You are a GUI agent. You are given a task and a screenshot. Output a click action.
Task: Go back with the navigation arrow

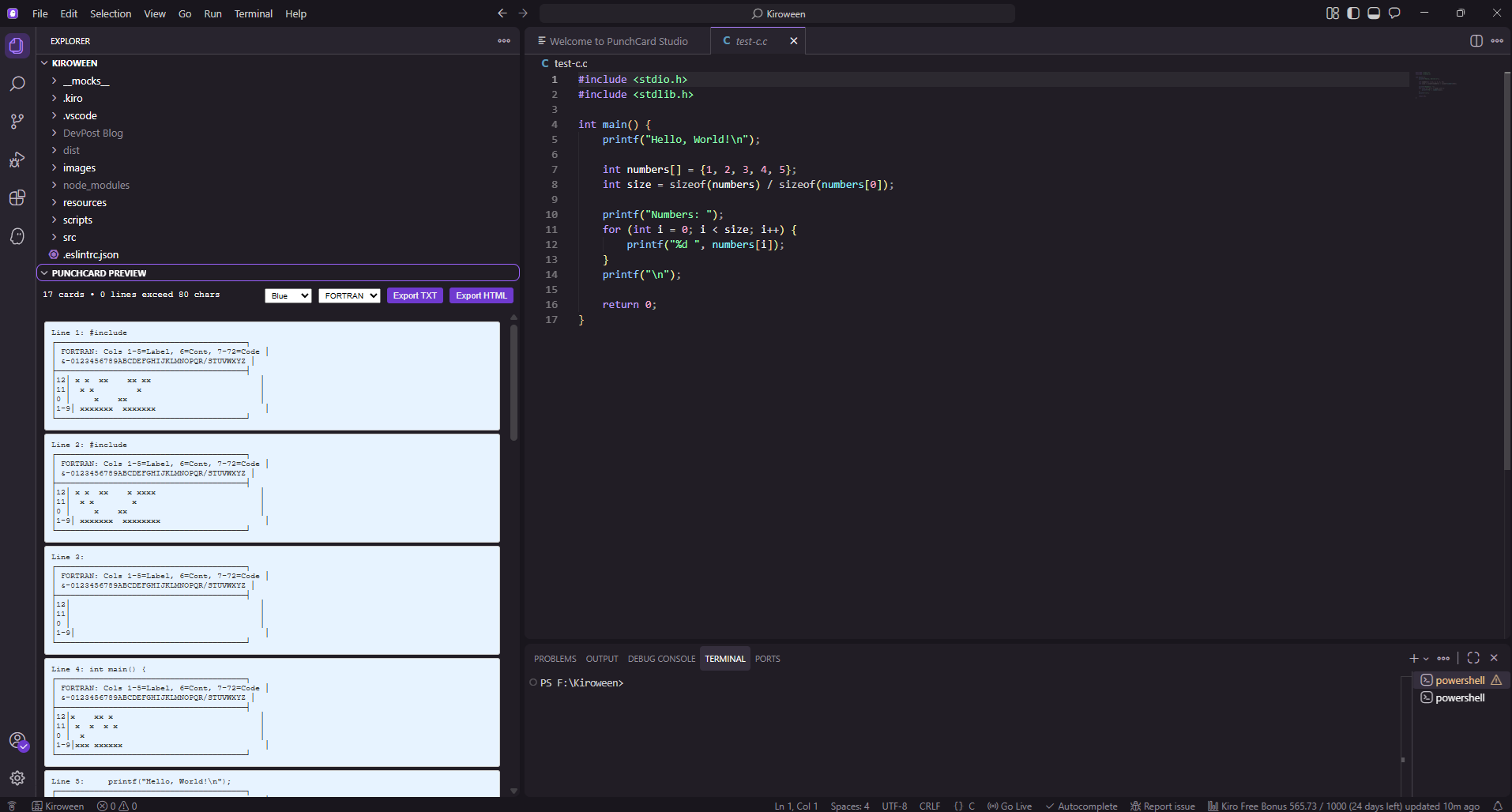click(x=502, y=13)
